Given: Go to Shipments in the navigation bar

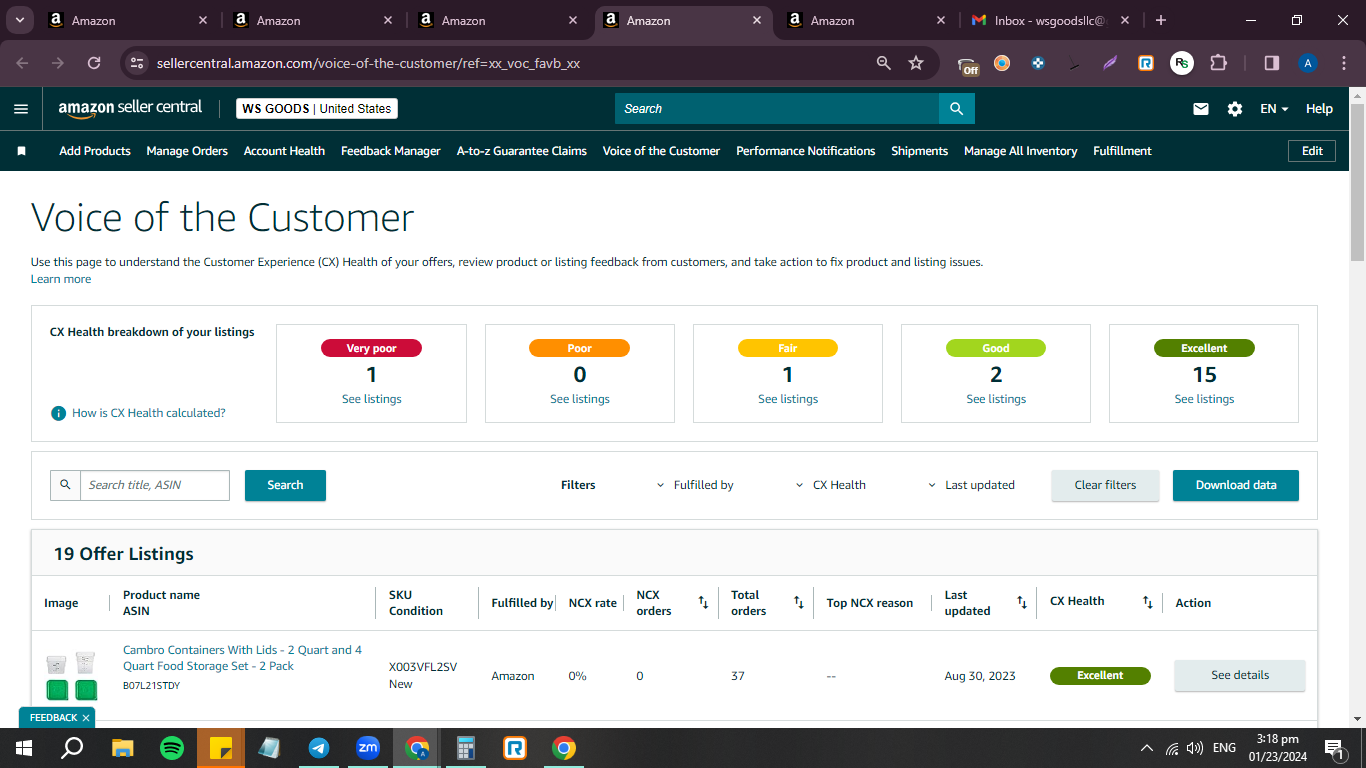Looking at the screenshot, I should click(x=920, y=151).
